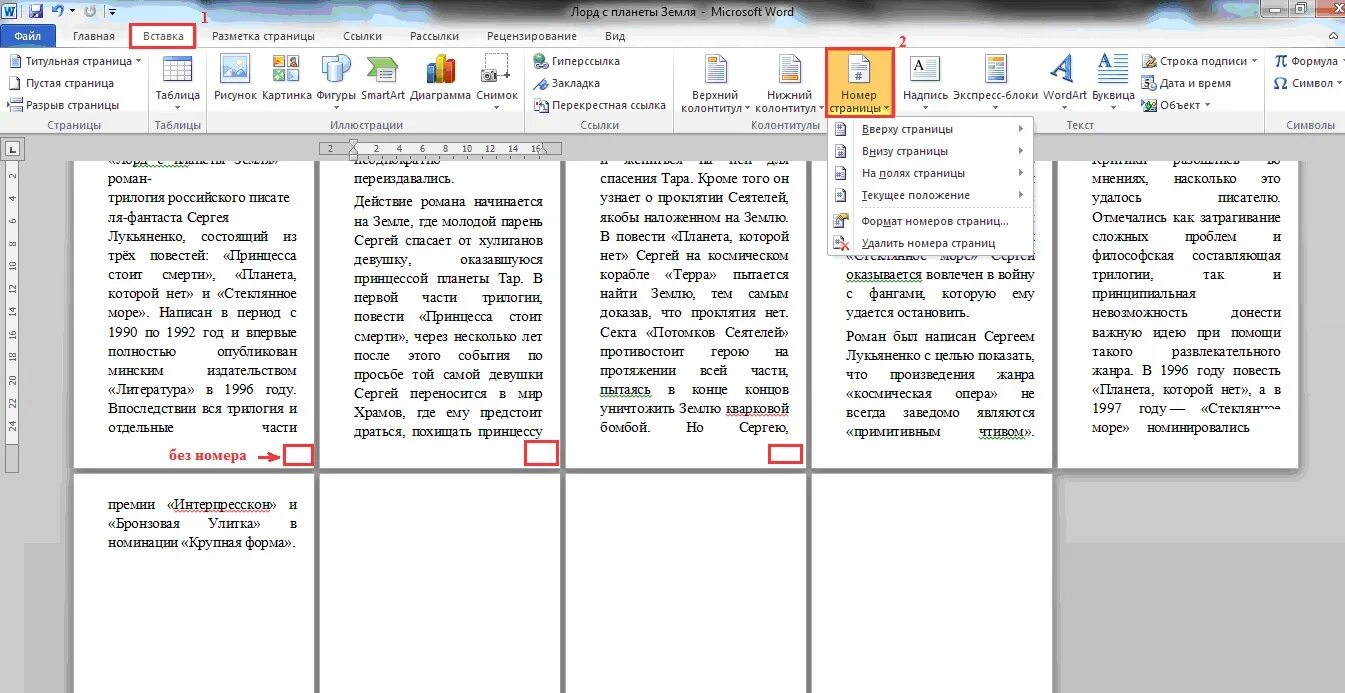Insert a Перекрестная ссылка cross-reference
The image size is (1345, 693).
pos(599,105)
